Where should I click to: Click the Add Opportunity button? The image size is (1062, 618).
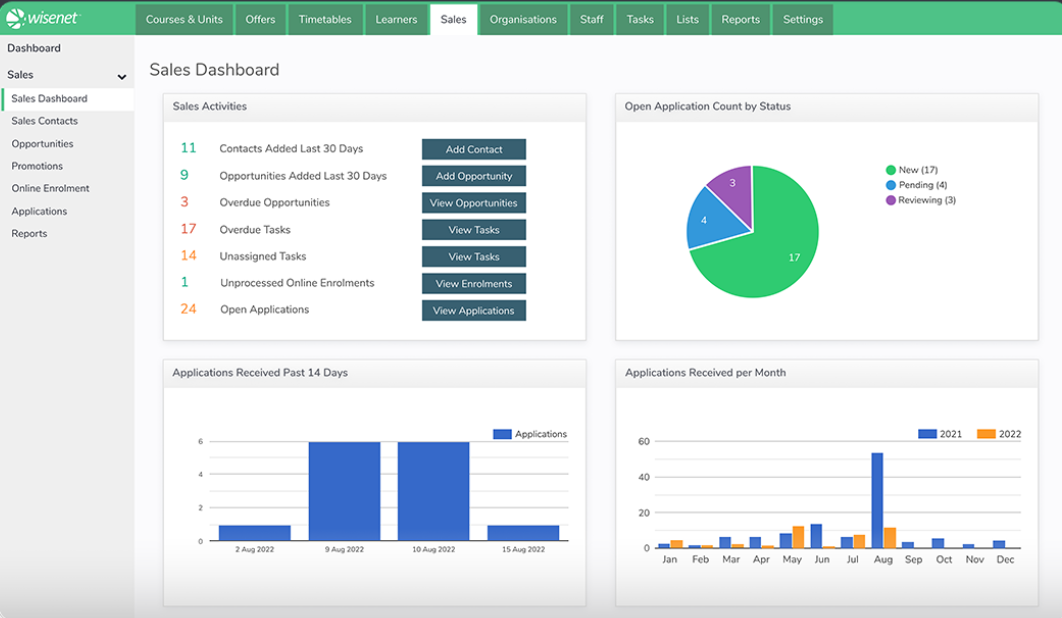[473, 176]
